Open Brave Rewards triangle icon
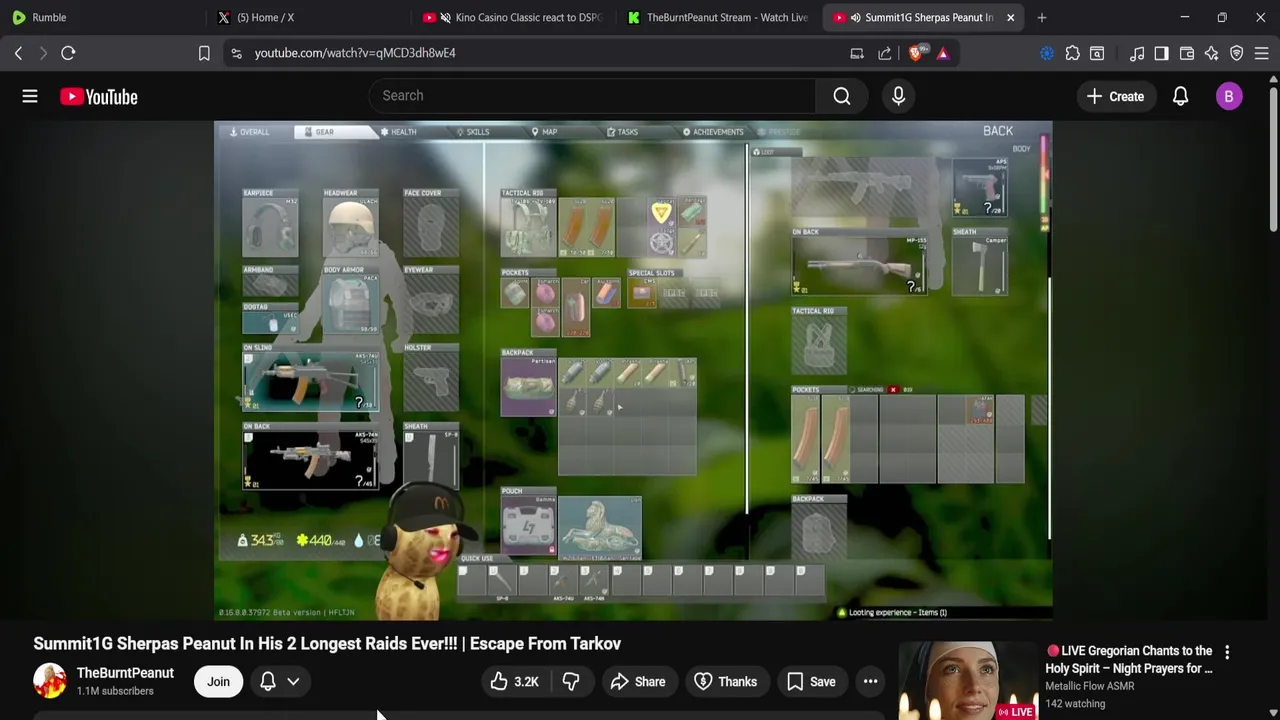The image size is (1280, 720). 943,53
